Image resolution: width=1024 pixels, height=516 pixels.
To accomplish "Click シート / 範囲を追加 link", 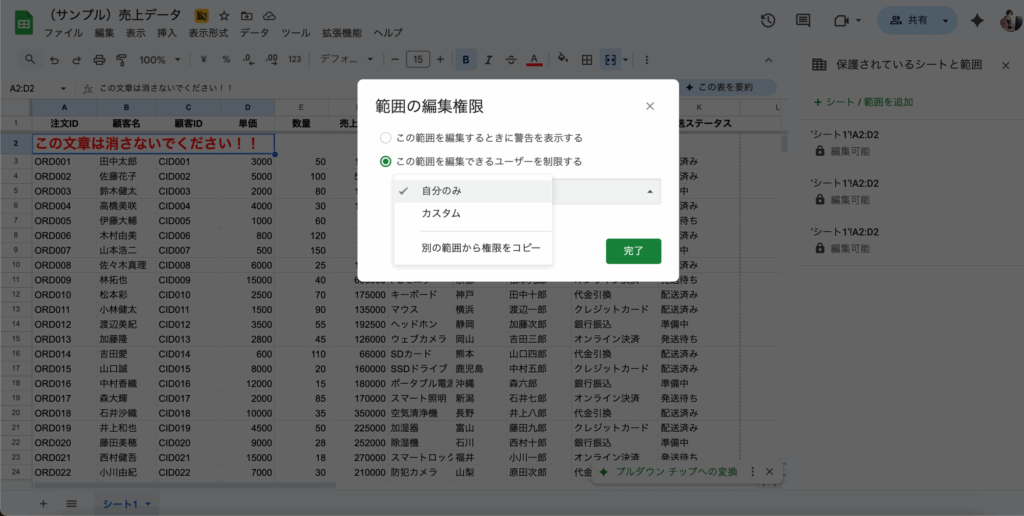I will 863,102.
